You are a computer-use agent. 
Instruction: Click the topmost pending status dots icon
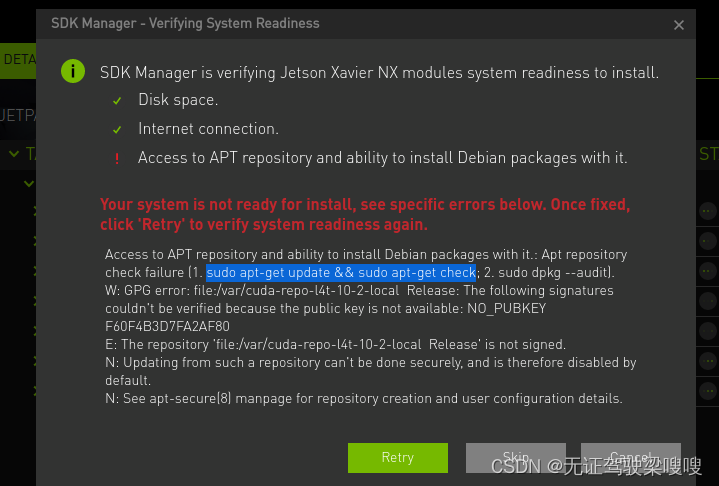tap(708, 211)
